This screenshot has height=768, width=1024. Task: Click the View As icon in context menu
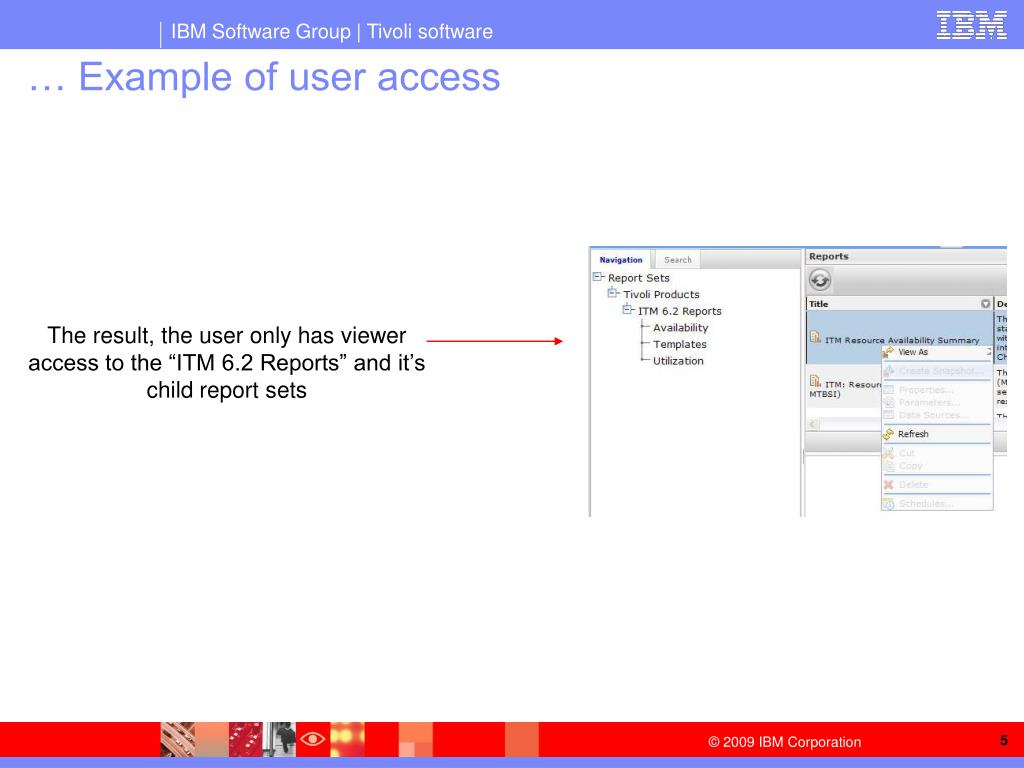[x=888, y=352]
